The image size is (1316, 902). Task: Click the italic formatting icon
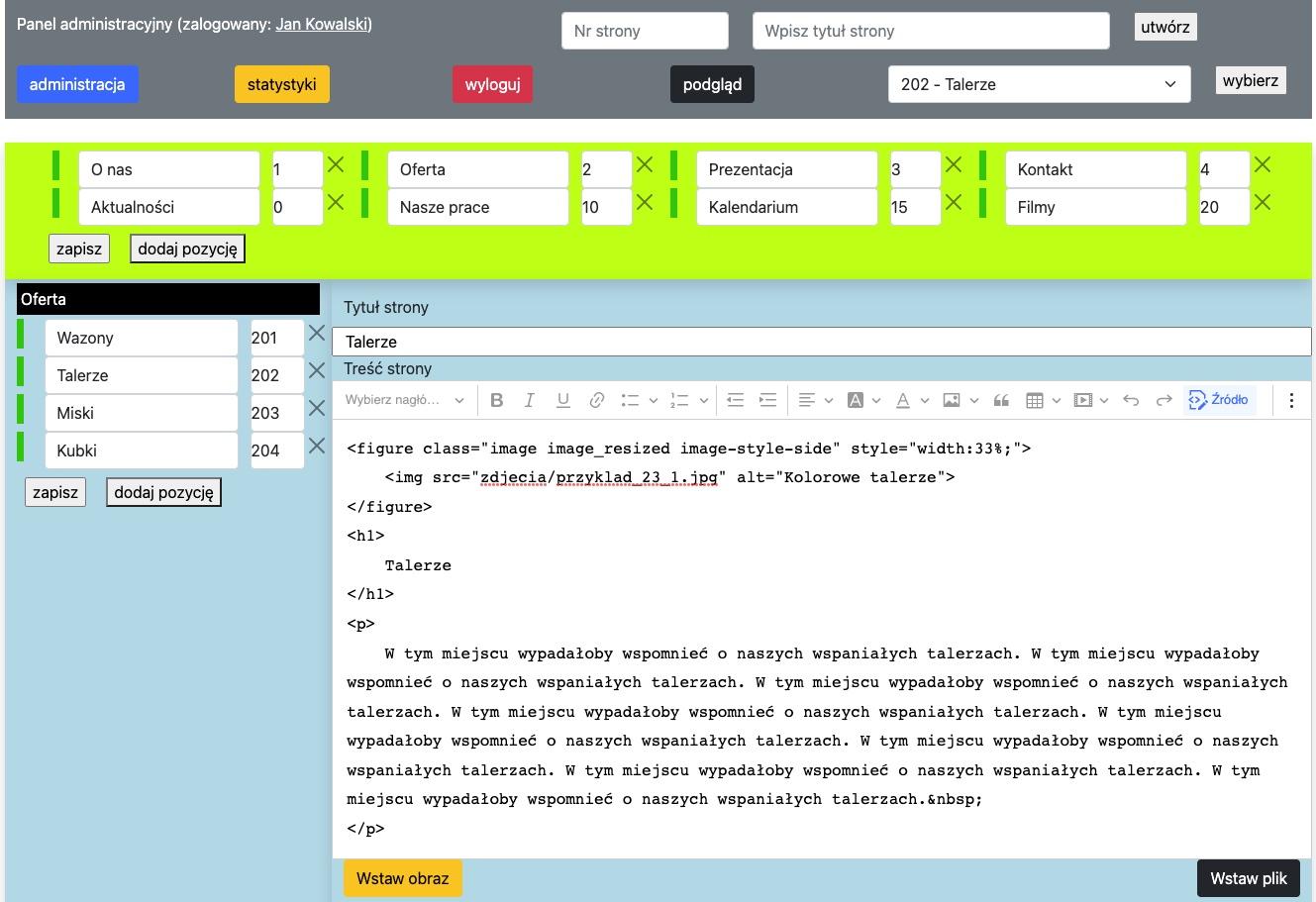(530, 400)
